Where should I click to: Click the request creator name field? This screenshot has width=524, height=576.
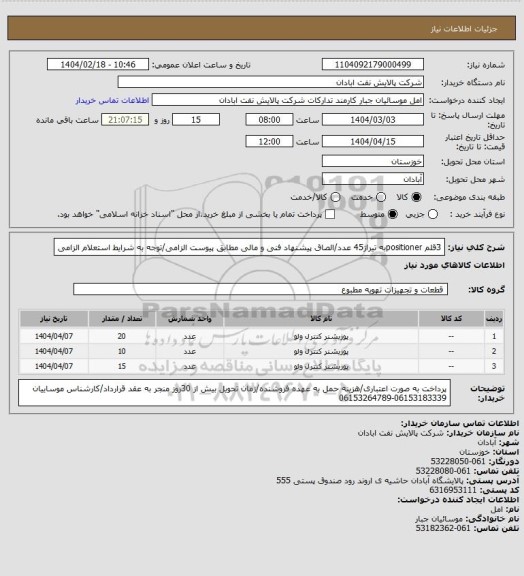click(x=288, y=100)
